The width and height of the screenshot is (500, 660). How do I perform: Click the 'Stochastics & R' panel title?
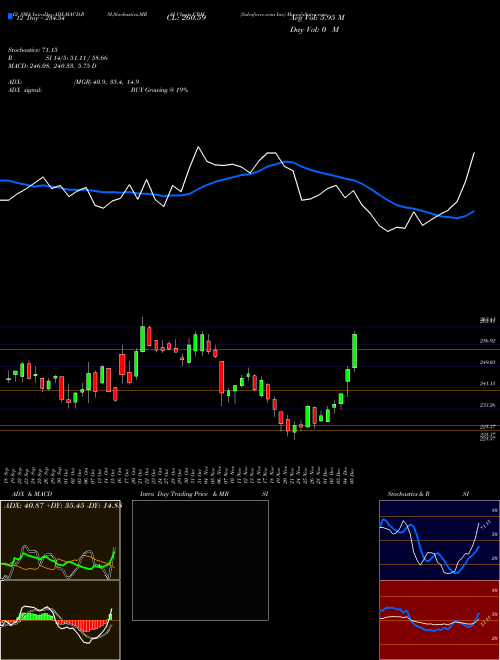pos(408,494)
